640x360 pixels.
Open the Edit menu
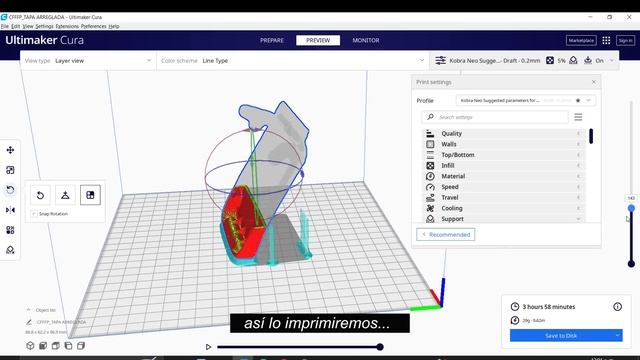[16, 26]
